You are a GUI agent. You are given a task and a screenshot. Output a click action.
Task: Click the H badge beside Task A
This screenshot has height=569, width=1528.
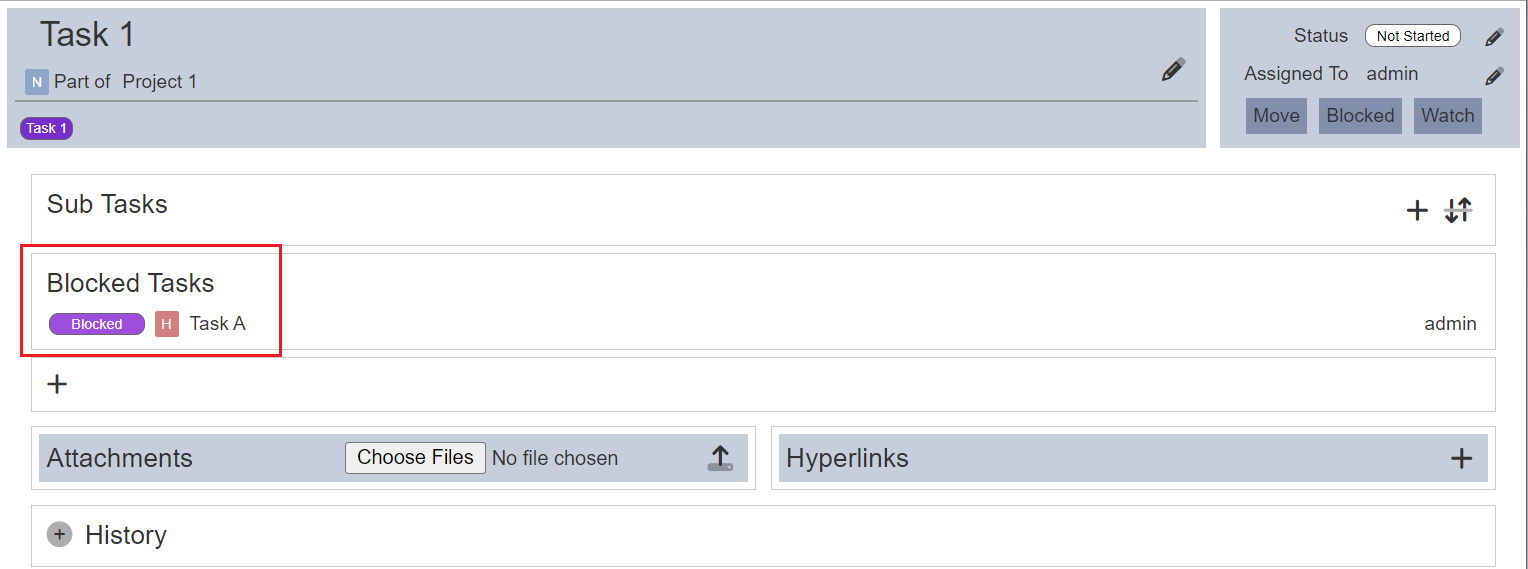[x=167, y=324]
